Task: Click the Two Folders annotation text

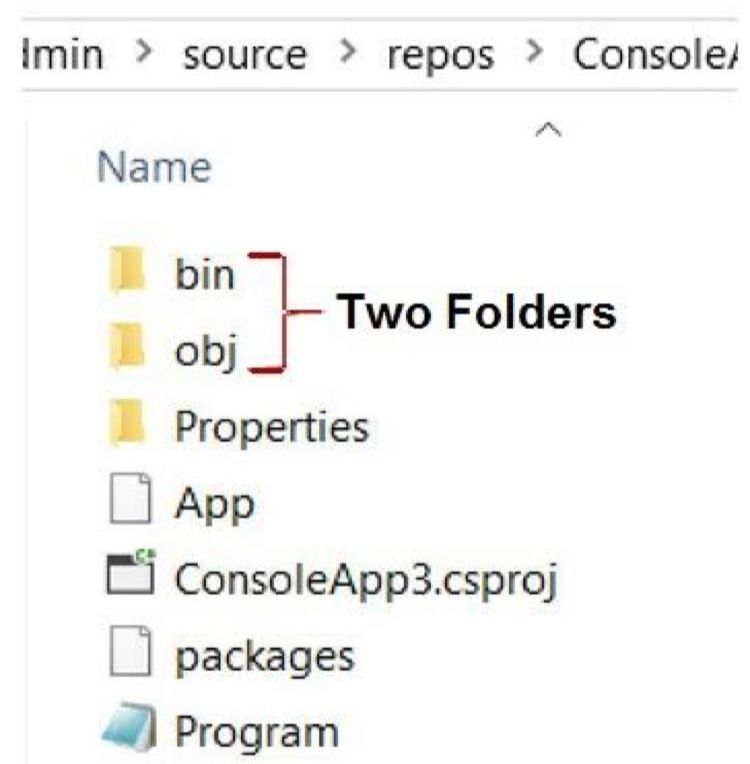Action: tap(477, 312)
